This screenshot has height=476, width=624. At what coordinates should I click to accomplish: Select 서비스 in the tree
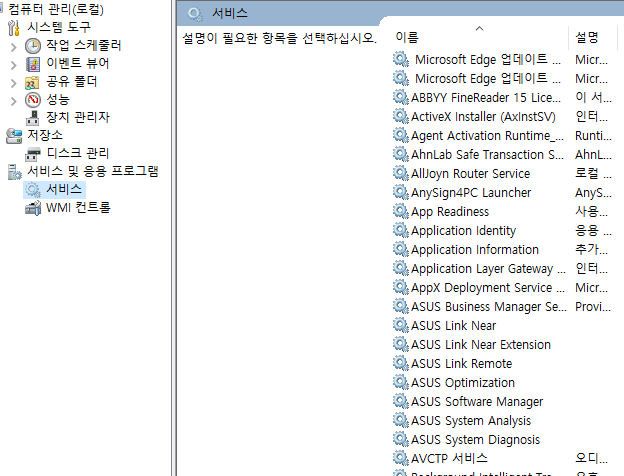[64, 189]
